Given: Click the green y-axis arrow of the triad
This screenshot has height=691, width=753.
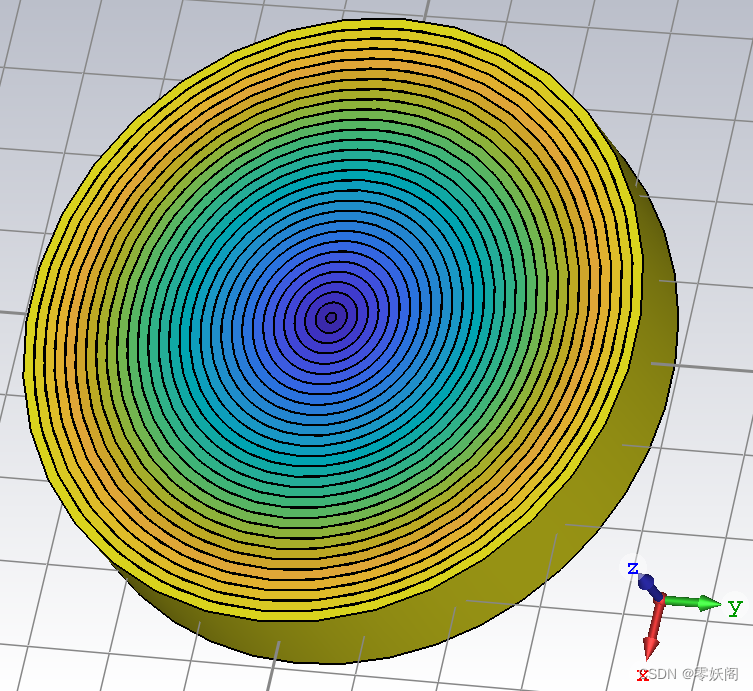Looking at the screenshot, I should point(694,603).
